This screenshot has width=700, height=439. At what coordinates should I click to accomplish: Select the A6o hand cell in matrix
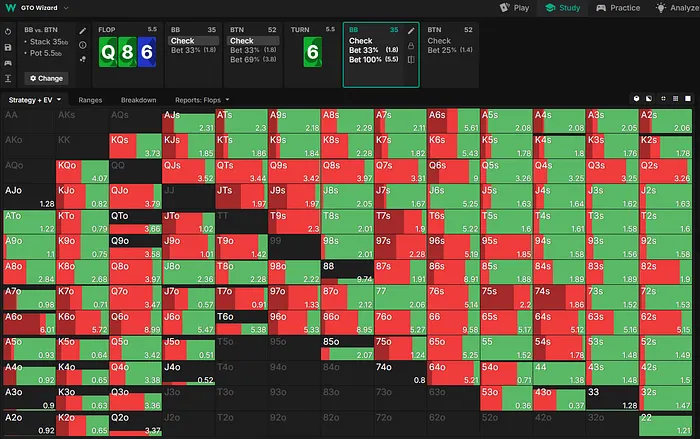click(x=28, y=322)
